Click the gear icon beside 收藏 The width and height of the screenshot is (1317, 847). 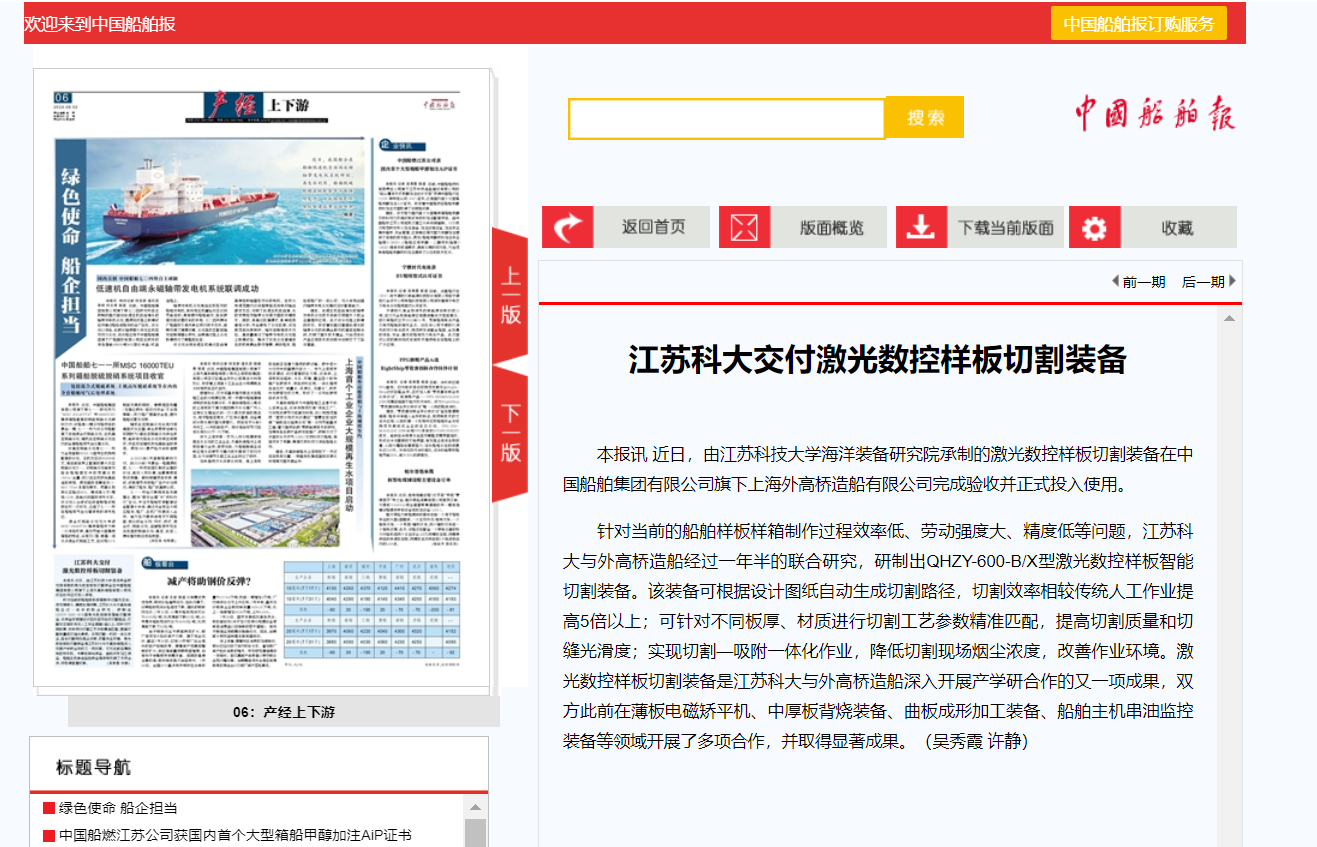1094,227
